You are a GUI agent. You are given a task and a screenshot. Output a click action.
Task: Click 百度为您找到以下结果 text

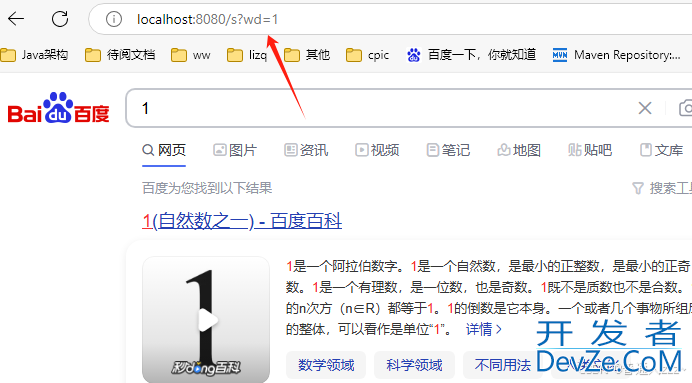point(207,188)
